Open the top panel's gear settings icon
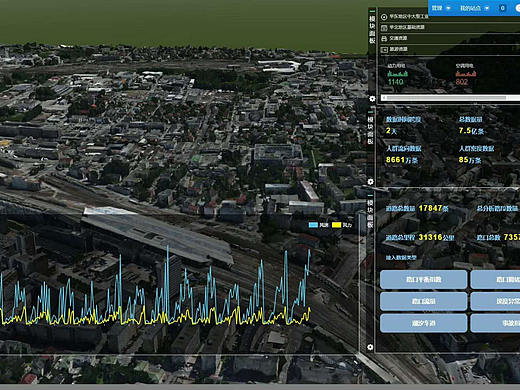 372,99
